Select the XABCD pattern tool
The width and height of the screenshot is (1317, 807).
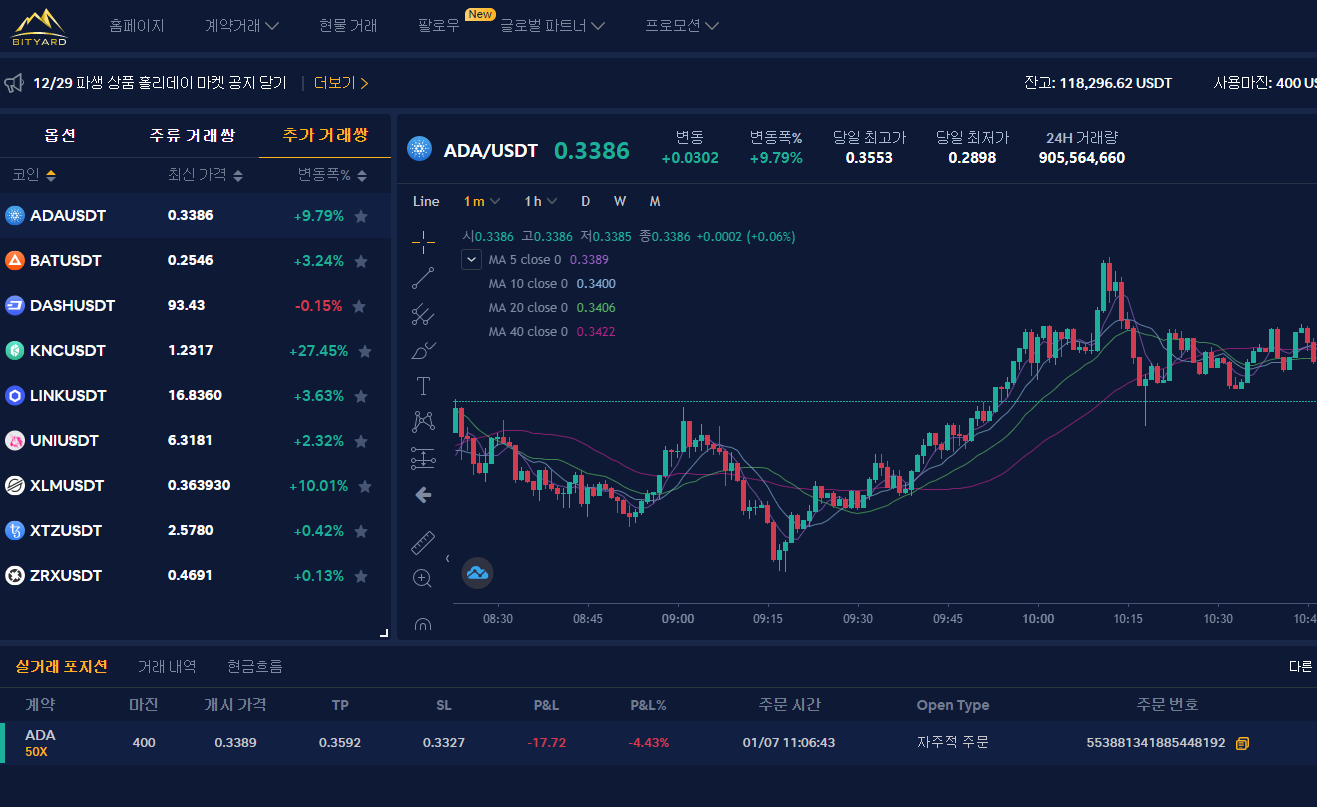423,422
